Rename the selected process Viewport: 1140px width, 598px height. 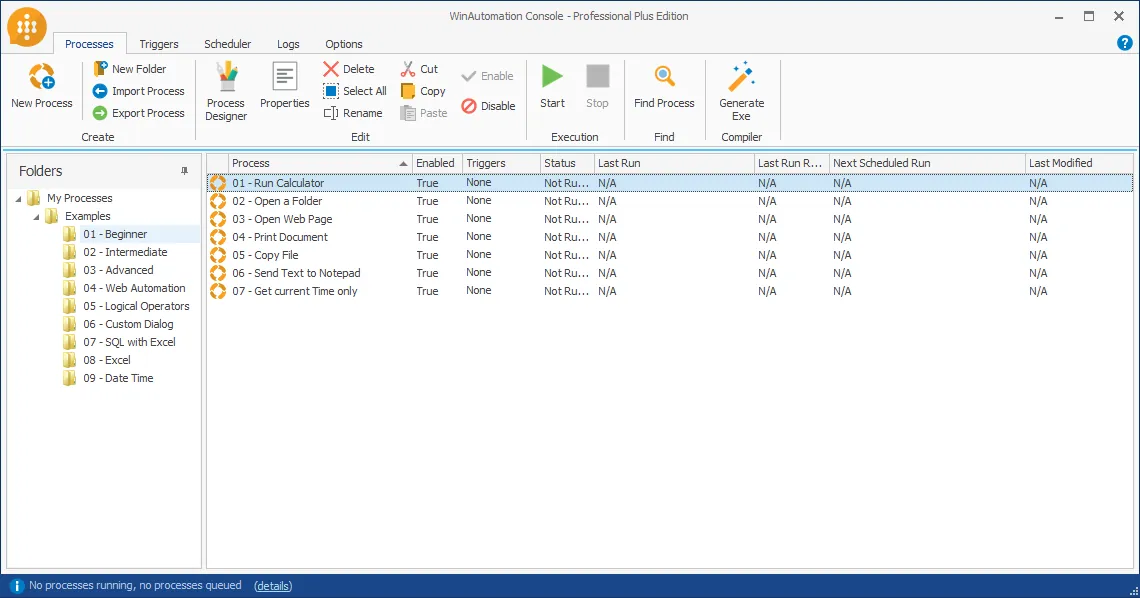(x=353, y=113)
